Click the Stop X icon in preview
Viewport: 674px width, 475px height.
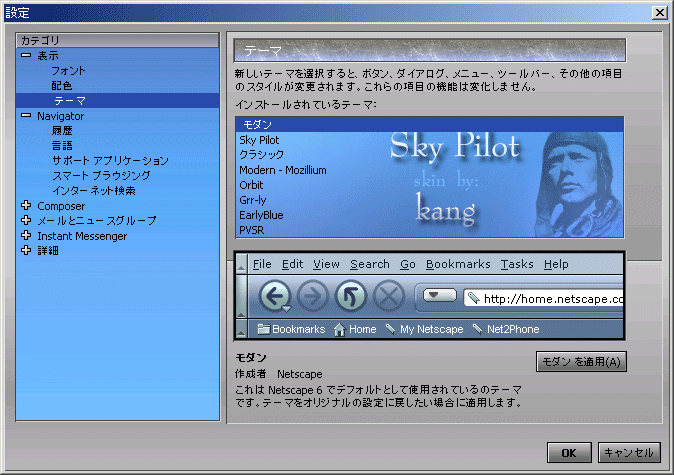pos(389,296)
